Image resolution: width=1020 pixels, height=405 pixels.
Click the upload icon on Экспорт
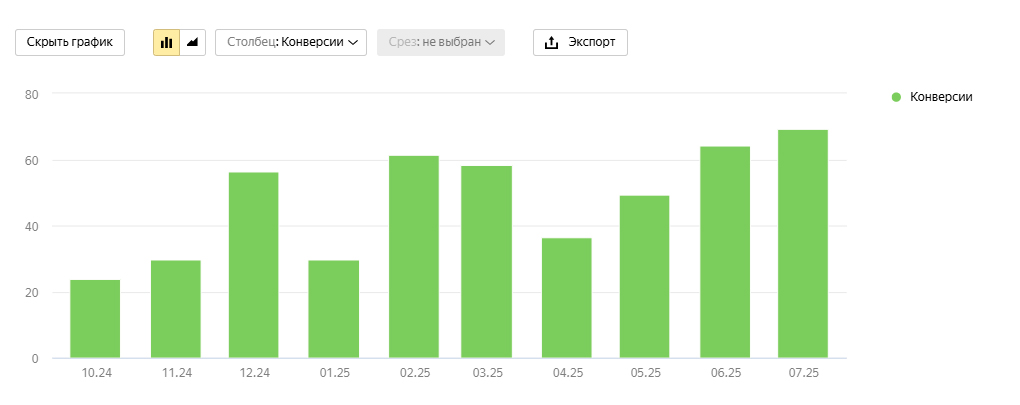coord(551,43)
